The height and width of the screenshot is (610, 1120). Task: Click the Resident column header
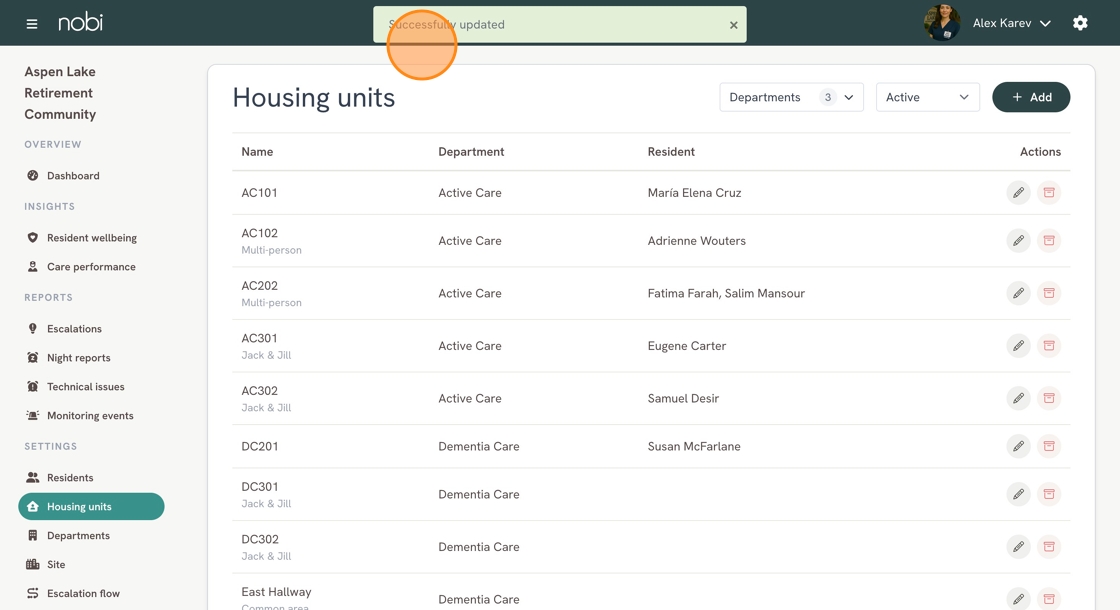[x=671, y=151]
